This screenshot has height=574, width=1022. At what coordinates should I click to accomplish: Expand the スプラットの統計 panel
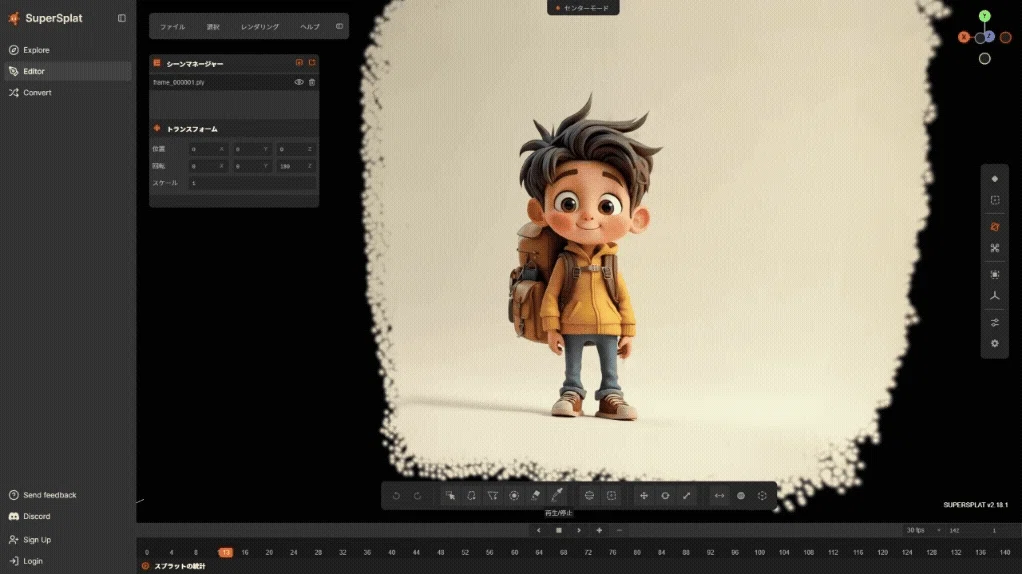[174, 566]
